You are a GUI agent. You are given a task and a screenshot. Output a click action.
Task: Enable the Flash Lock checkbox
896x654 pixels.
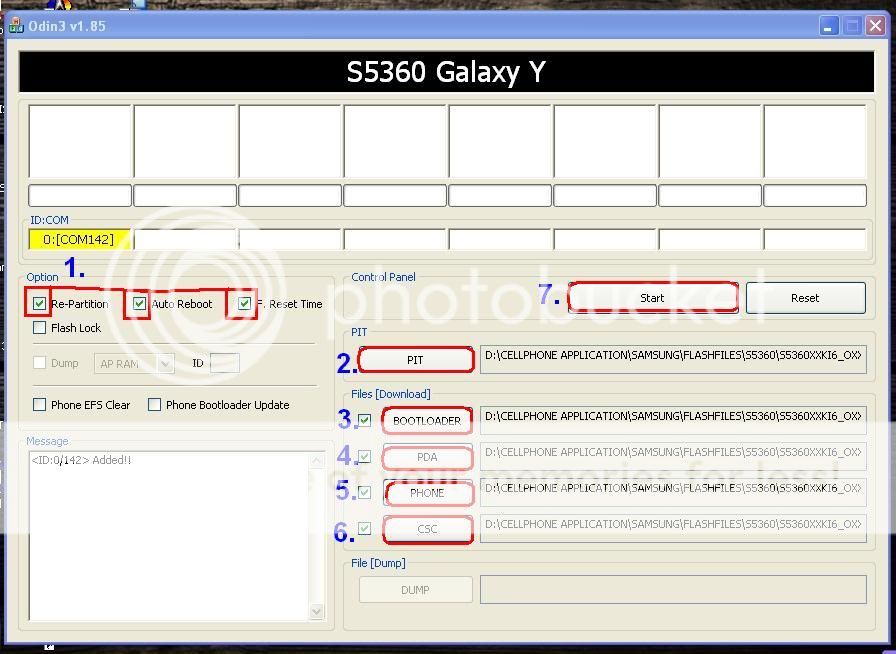coord(39,328)
